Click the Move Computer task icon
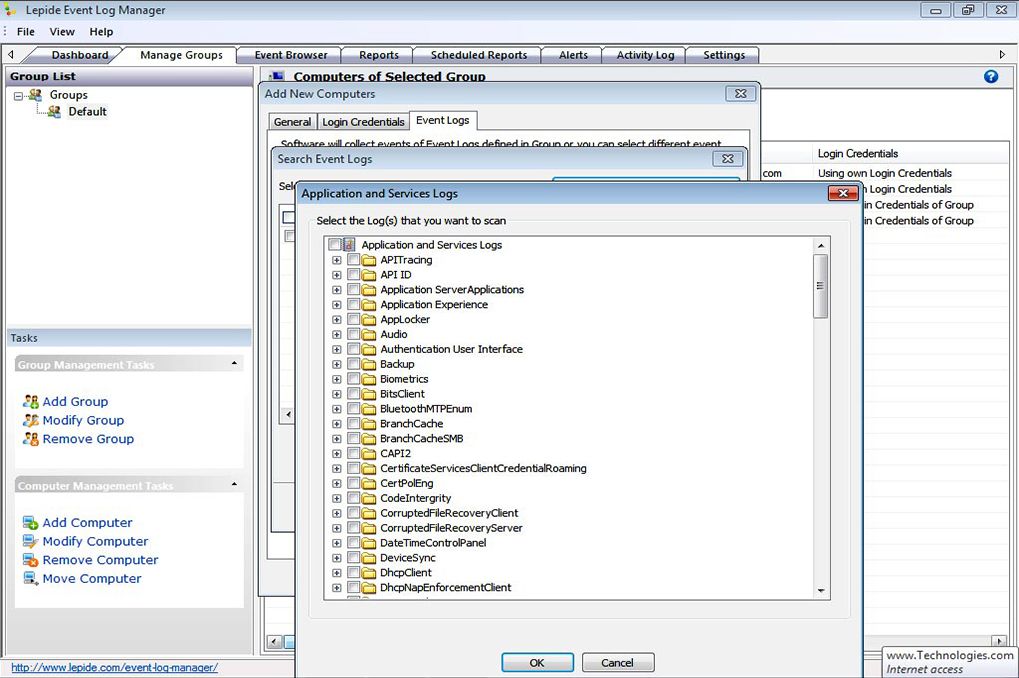The image size is (1019, 678). tap(31, 579)
